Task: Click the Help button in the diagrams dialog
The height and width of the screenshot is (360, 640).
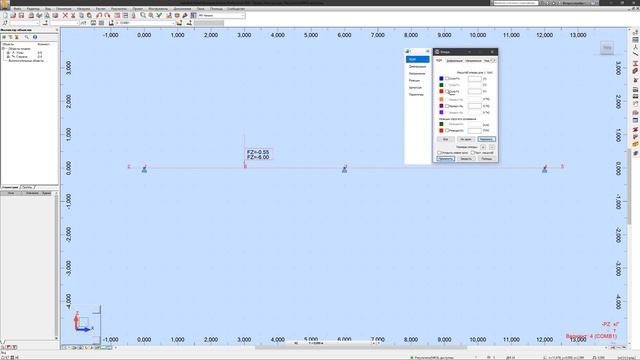Action: click(487, 159)
